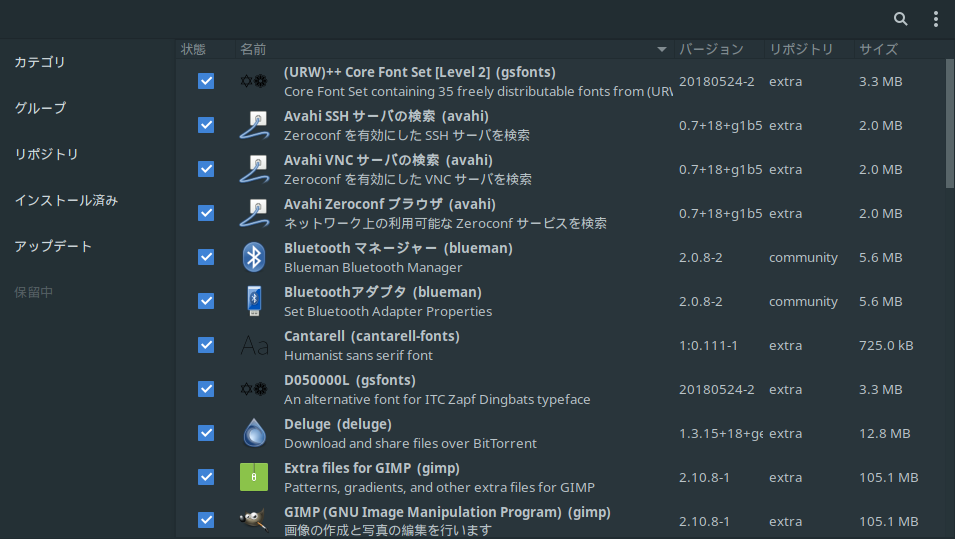The image size is (955, 539).
Task: Open the リポジトリ sidebar section
Action: click(46, 154)
